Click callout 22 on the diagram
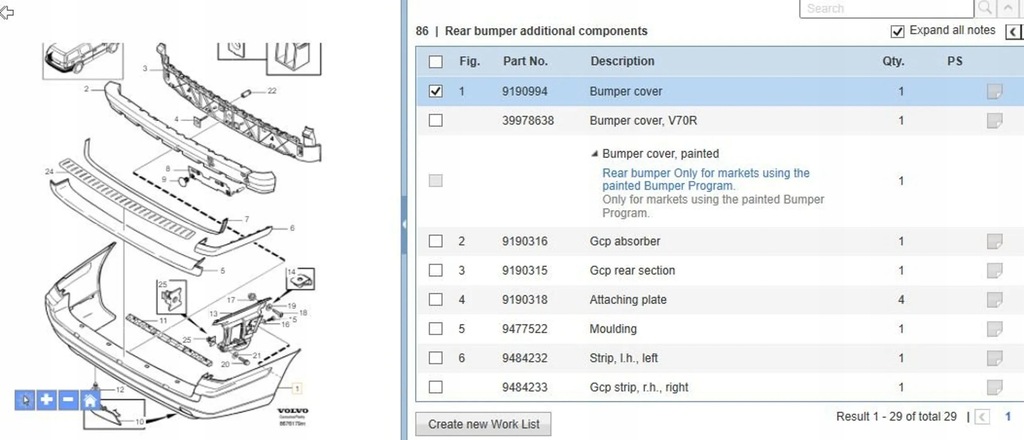1024x440 pixels. pos(272,91)
